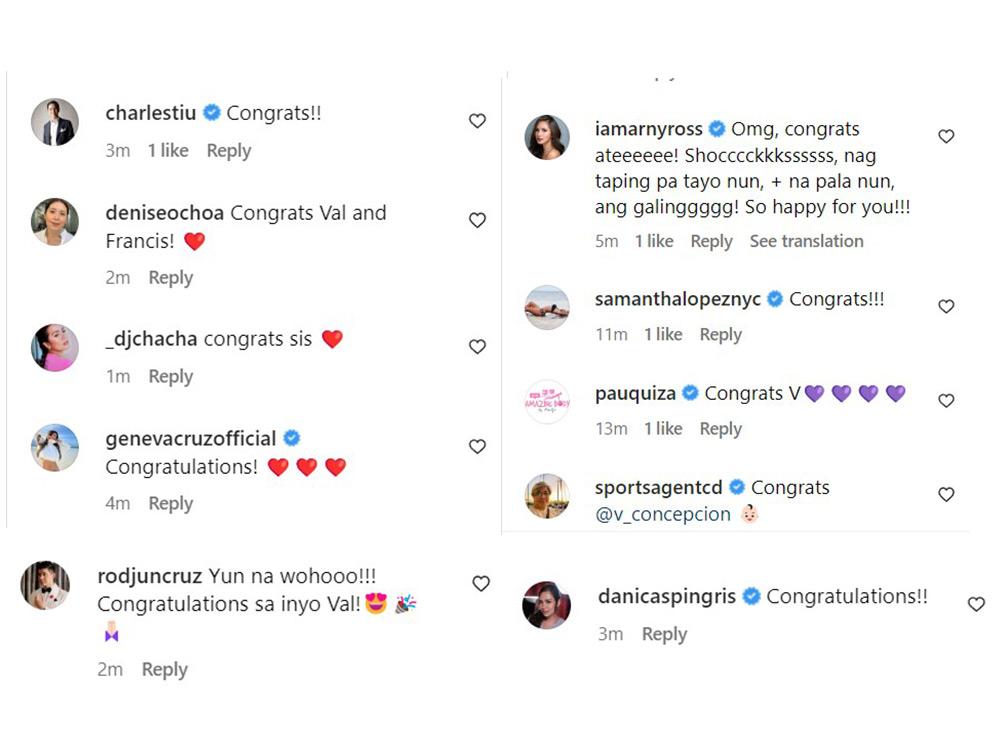Open genevacruzofficial's profile username

pyautogui.click(x=190, y=438)
